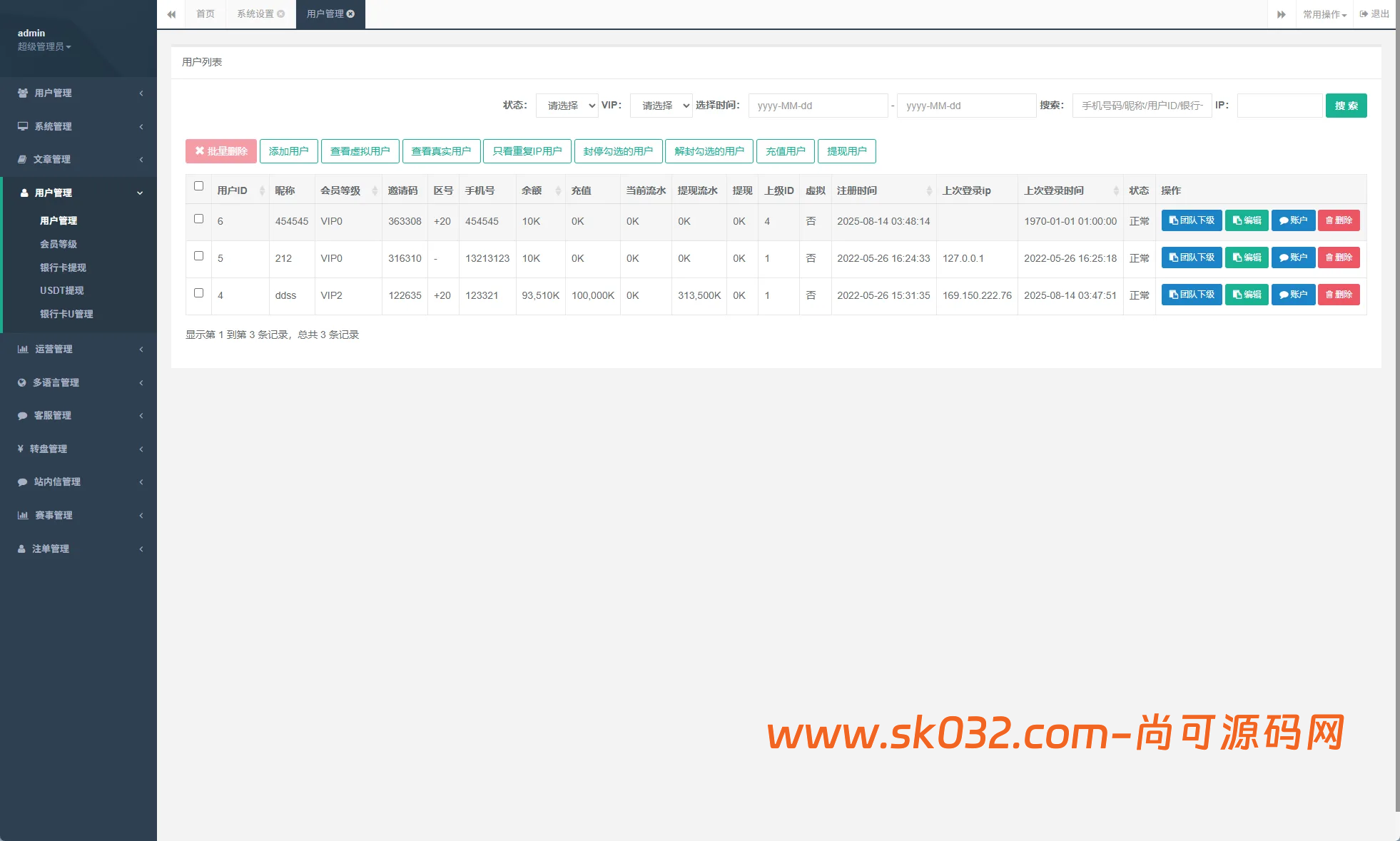The image size is (1400, 841).
Task: Sort 注册时间 column via its sort arrows
Action: [x=928, y=190]
